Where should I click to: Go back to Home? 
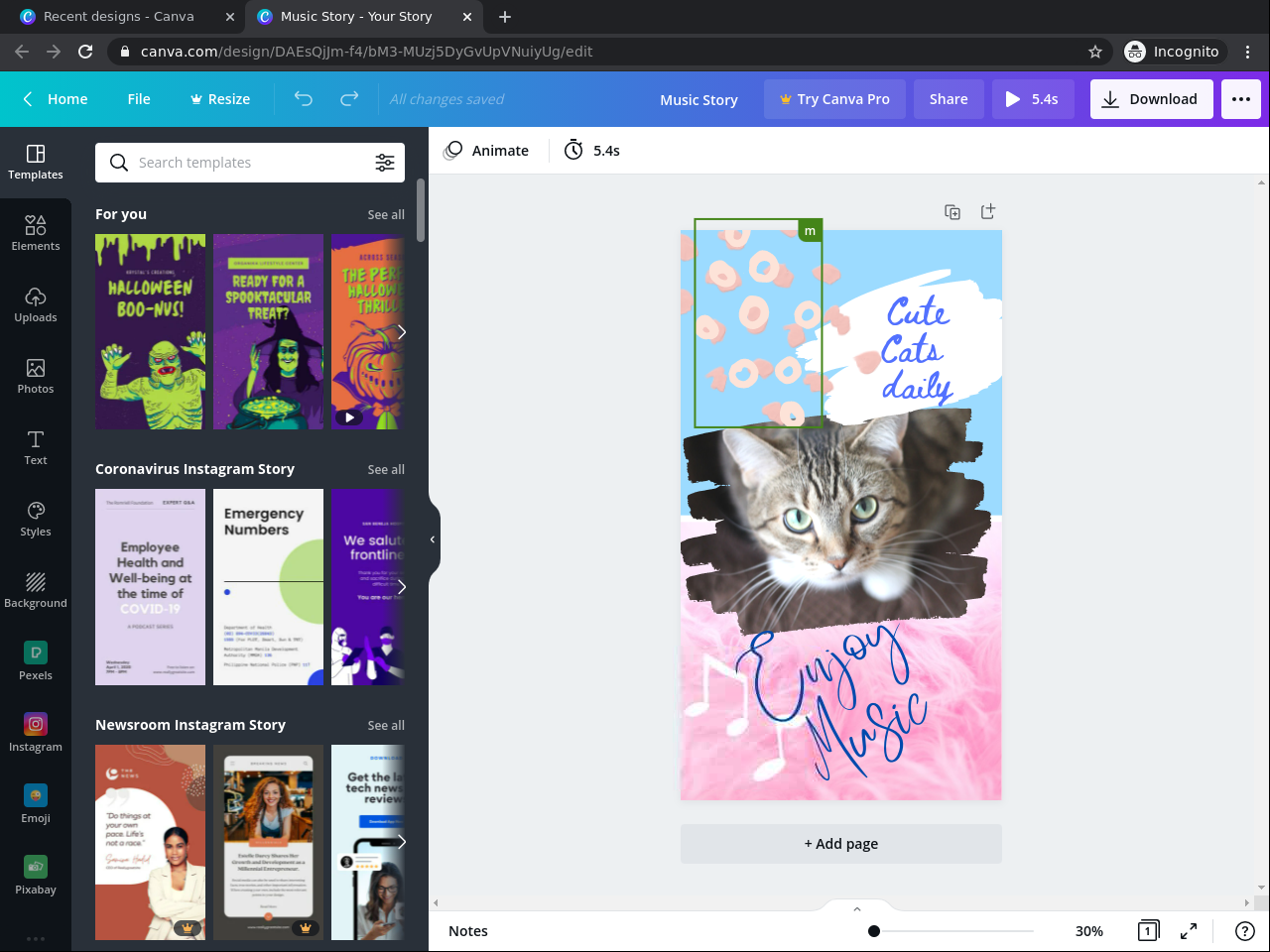coord(56,99)
